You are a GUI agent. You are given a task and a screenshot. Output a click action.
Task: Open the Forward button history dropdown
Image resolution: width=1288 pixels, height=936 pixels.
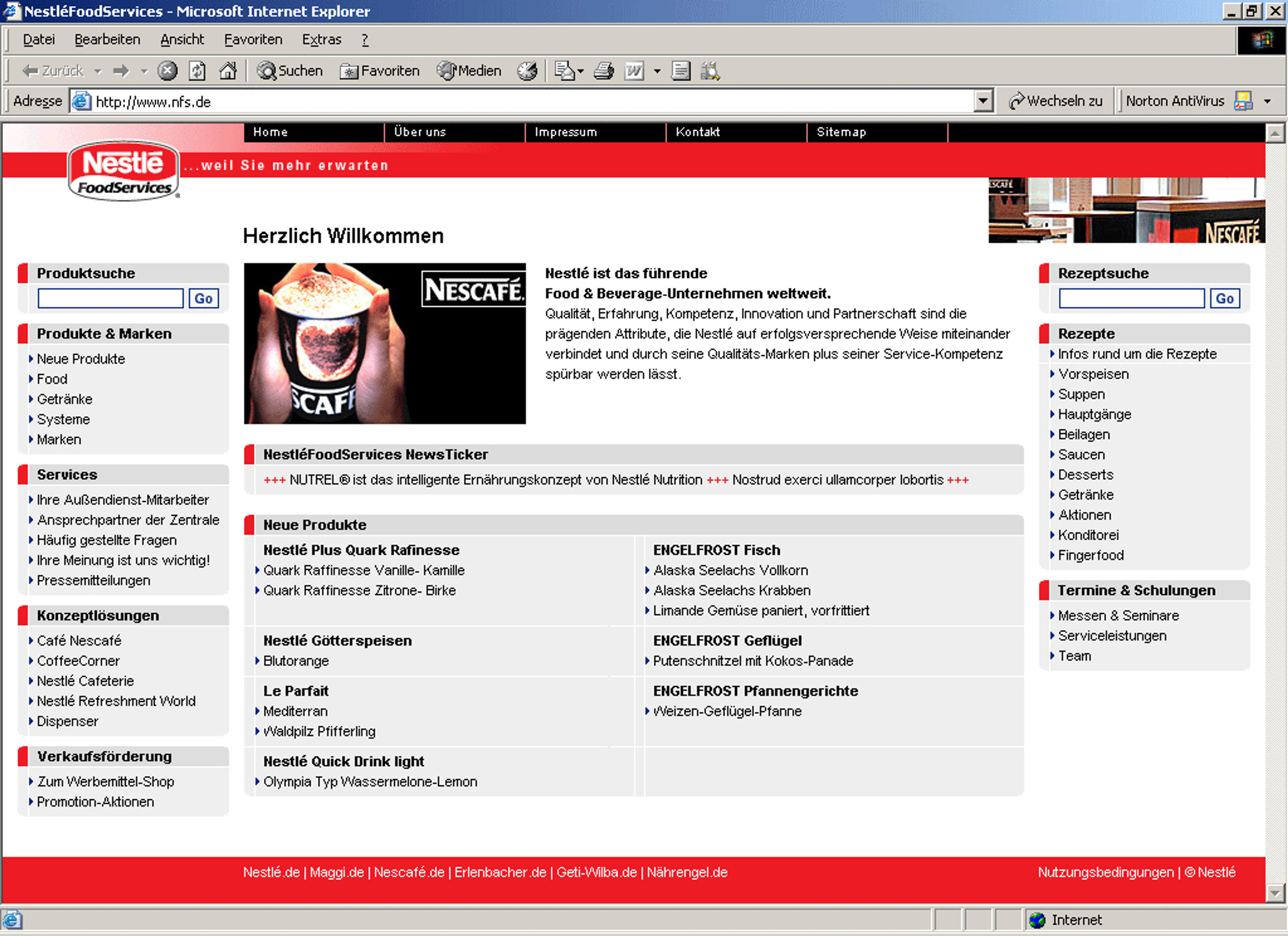pos(144,71)
